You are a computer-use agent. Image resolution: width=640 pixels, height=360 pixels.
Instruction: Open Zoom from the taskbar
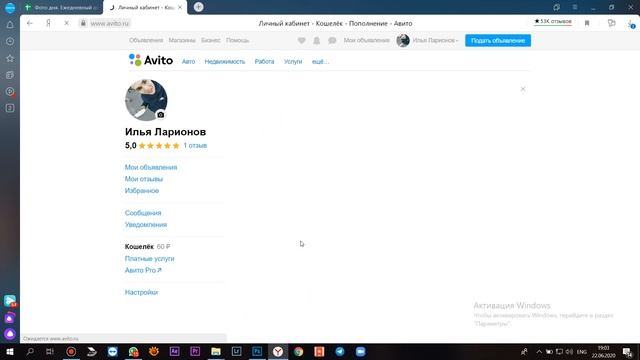point(360,351)
